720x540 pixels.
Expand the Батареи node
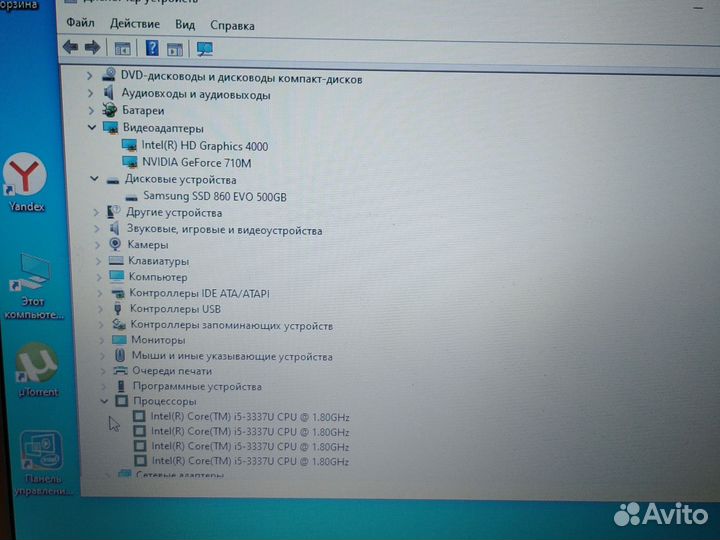click(91, 110)
